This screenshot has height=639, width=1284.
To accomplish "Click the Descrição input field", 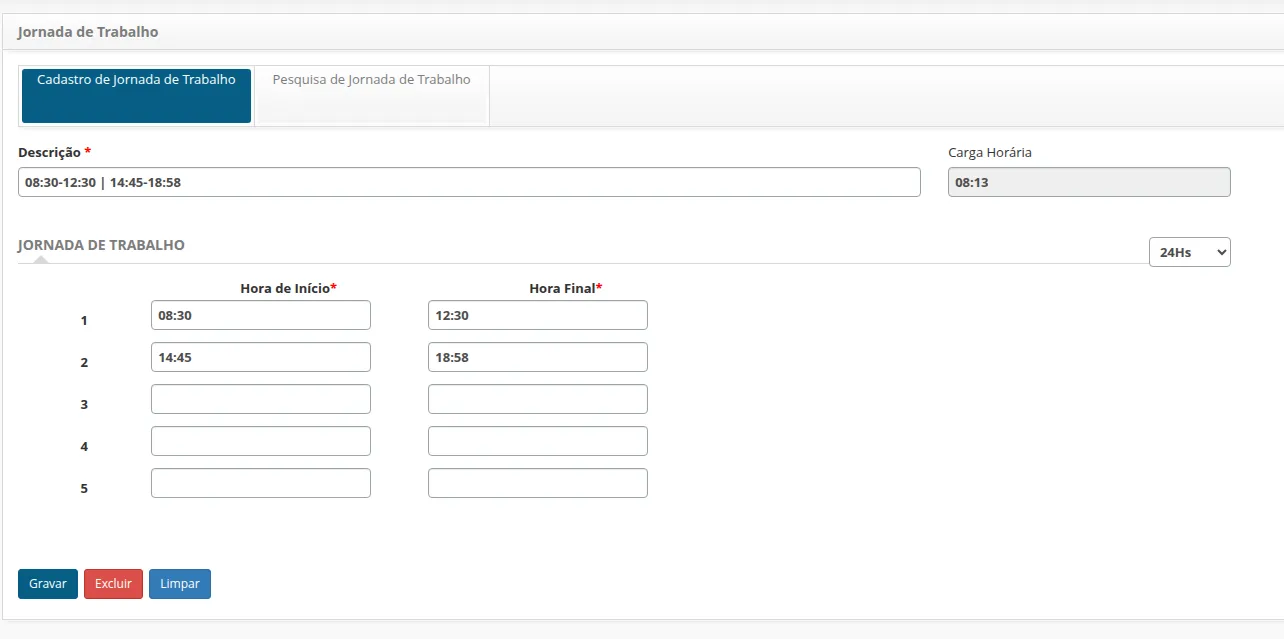I will [x=469, y=182].
